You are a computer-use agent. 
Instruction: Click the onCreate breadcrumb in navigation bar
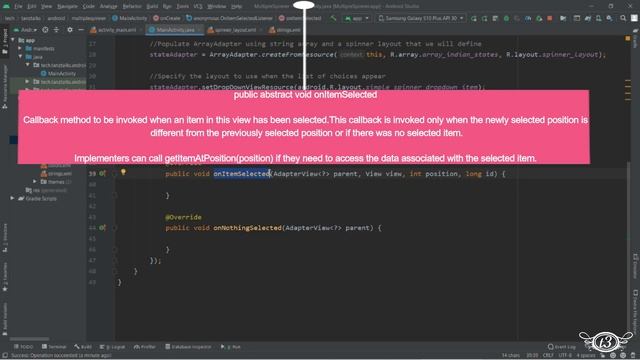[x=167, y=18]
